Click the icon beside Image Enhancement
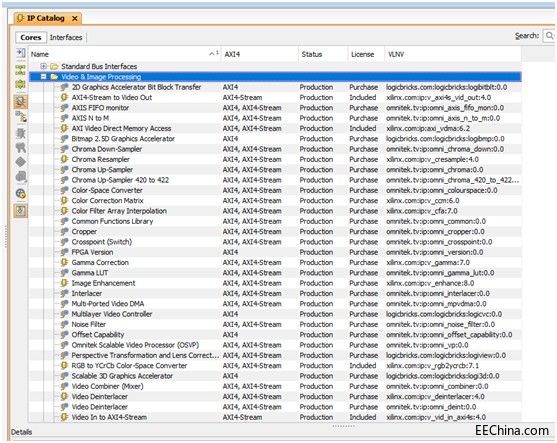Viewport: 557px width, 443px height. pyautogui.click(x=64, y=283)
